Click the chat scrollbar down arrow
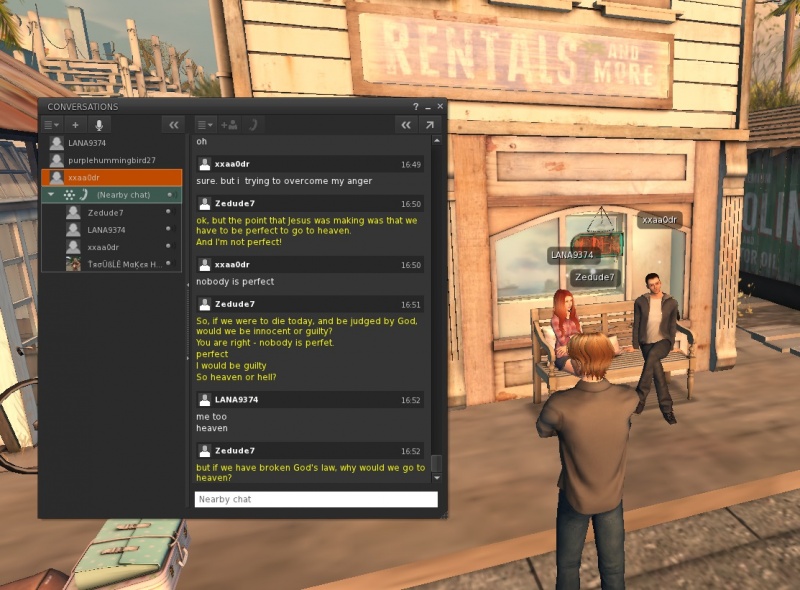 (436, 479)
